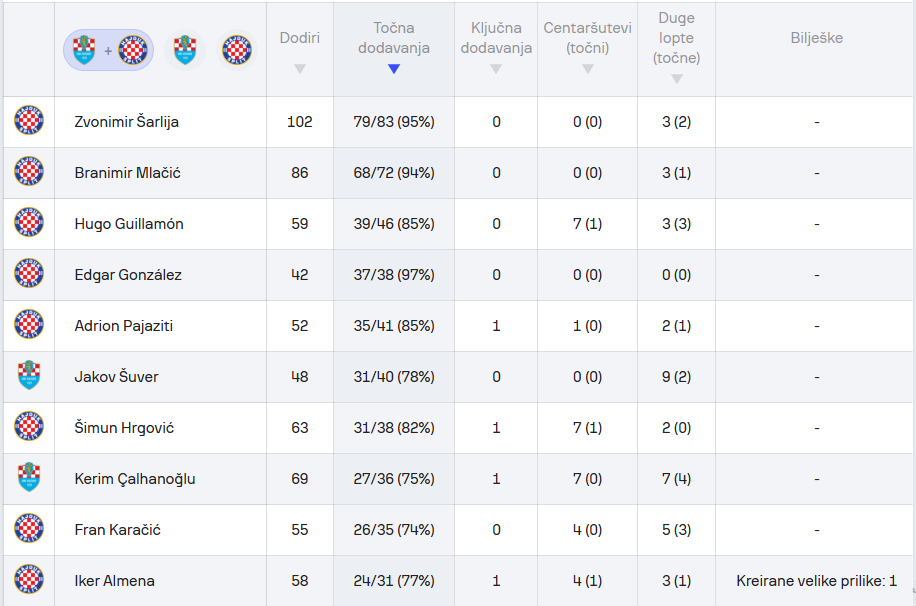Click club crest next to Edgar González

coord(29,274)
